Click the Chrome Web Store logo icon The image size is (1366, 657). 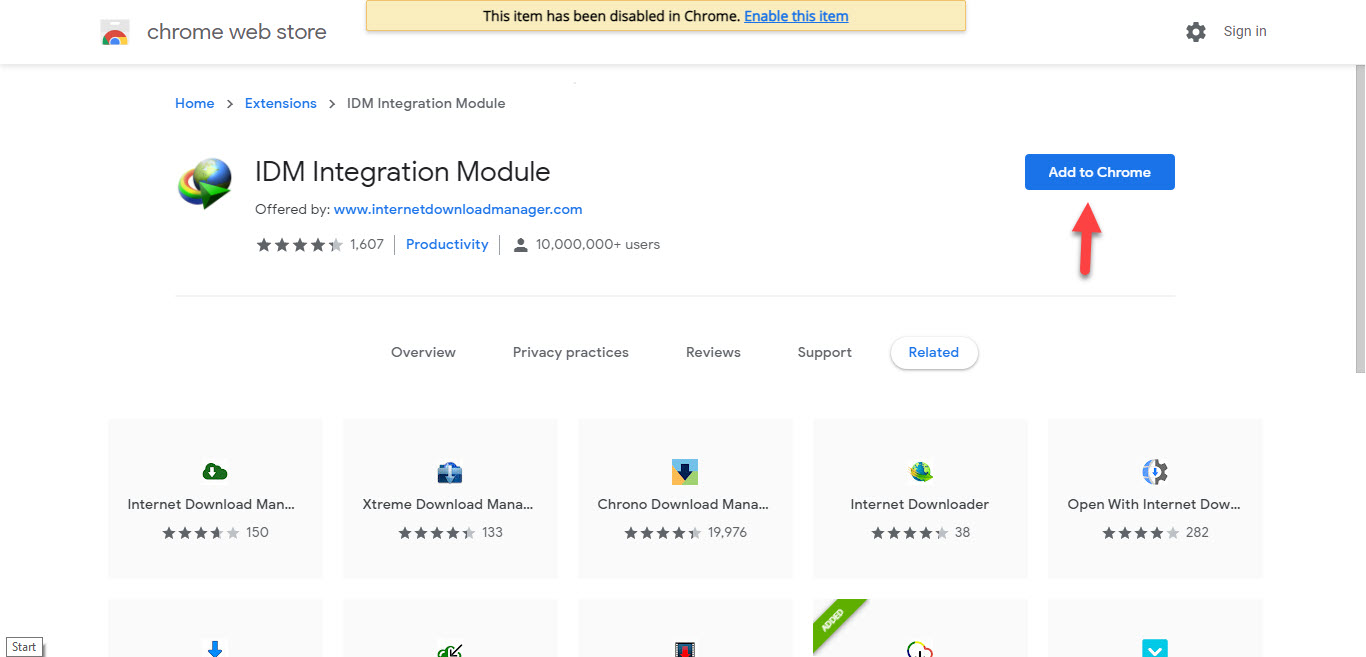pos(115,33)
